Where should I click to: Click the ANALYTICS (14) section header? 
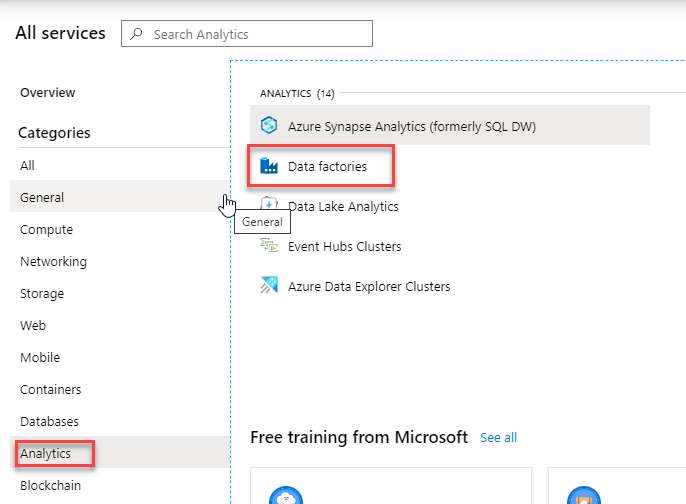point(297,93)
